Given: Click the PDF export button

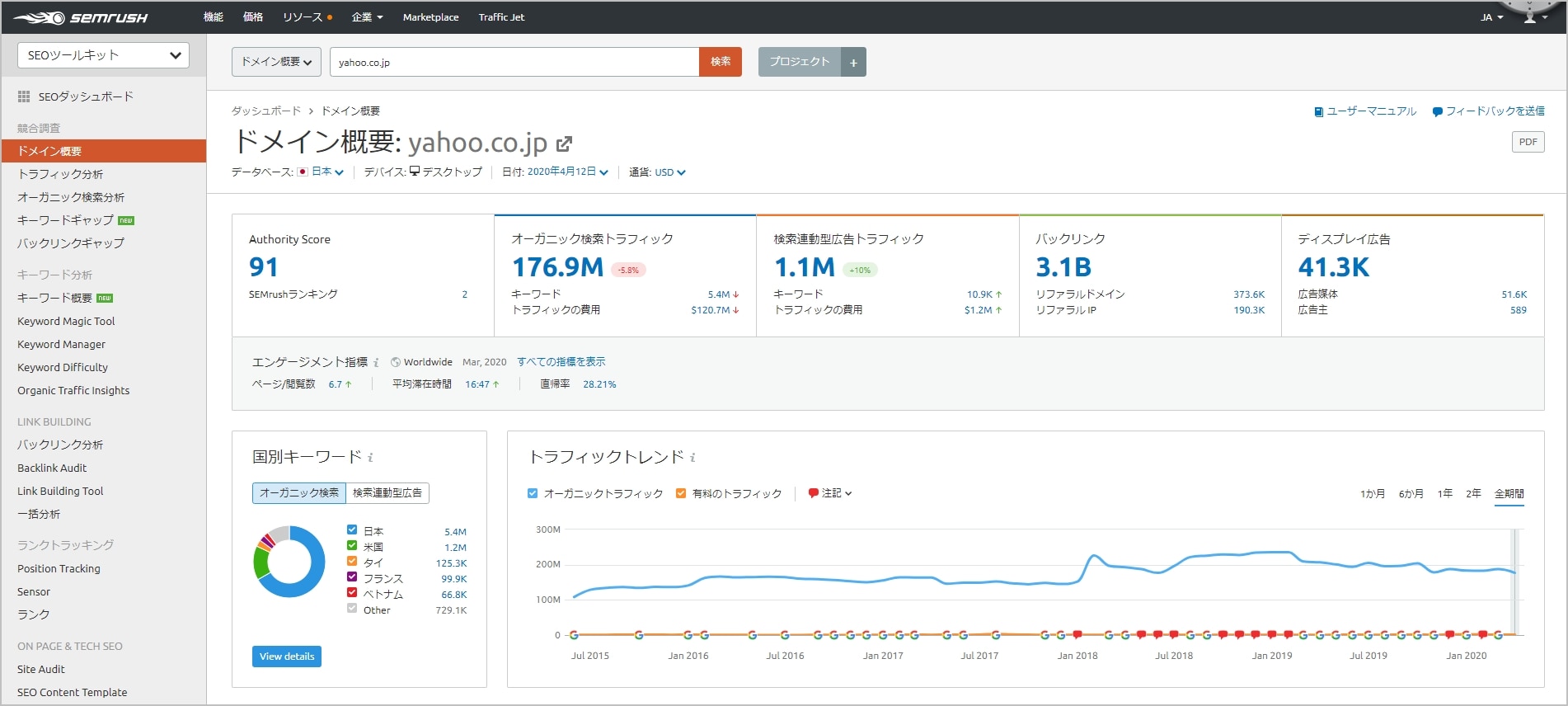Looking at the screenshot, I should (x=1528, y=142).
